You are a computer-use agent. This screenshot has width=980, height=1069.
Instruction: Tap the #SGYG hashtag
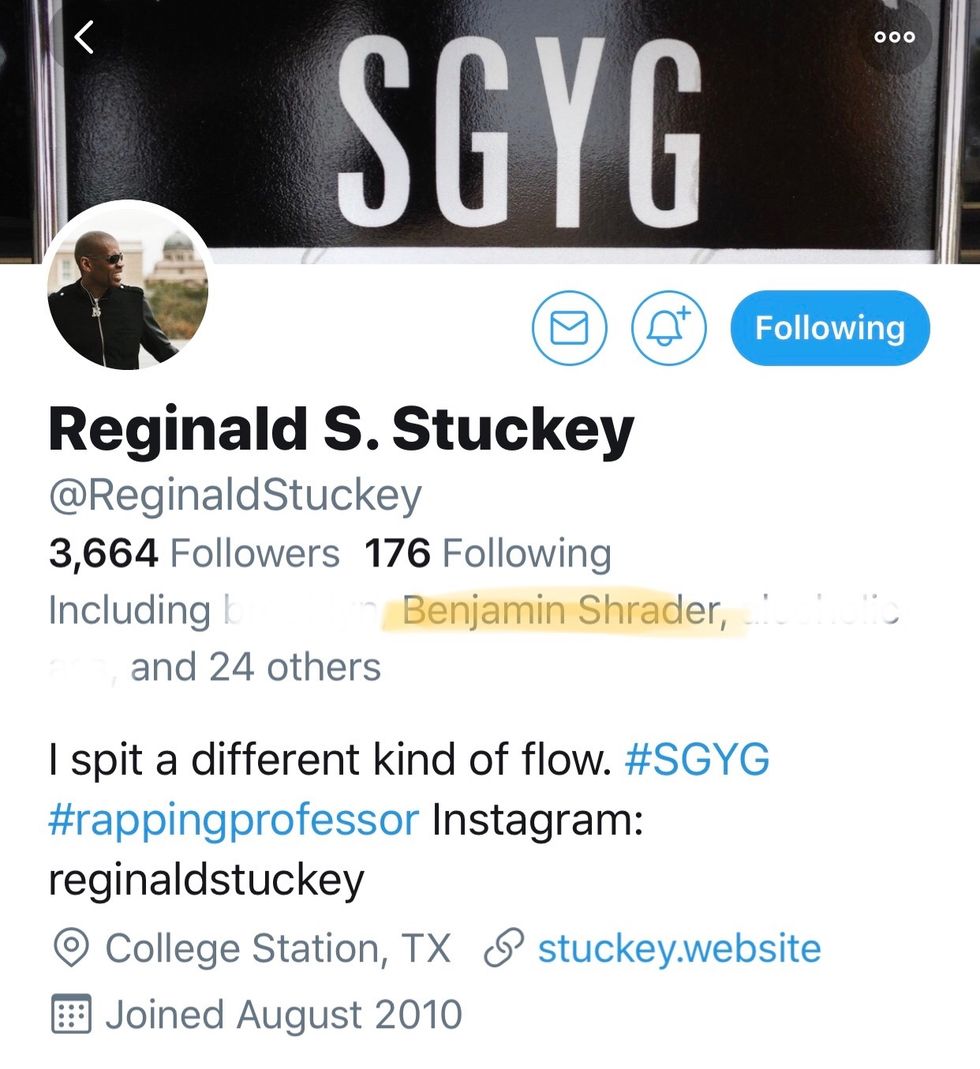[x=697, y=759]
